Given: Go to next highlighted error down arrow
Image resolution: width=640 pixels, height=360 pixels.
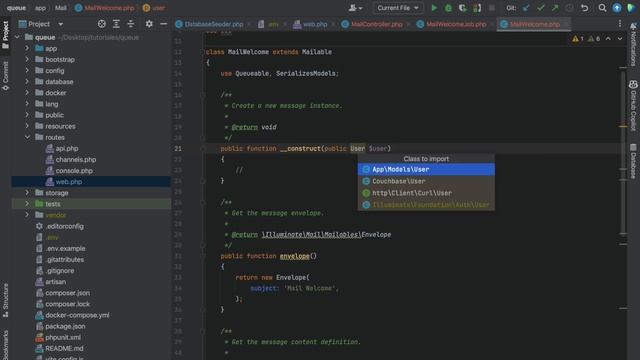Looking at the screenshot, I should click(620, 39).
